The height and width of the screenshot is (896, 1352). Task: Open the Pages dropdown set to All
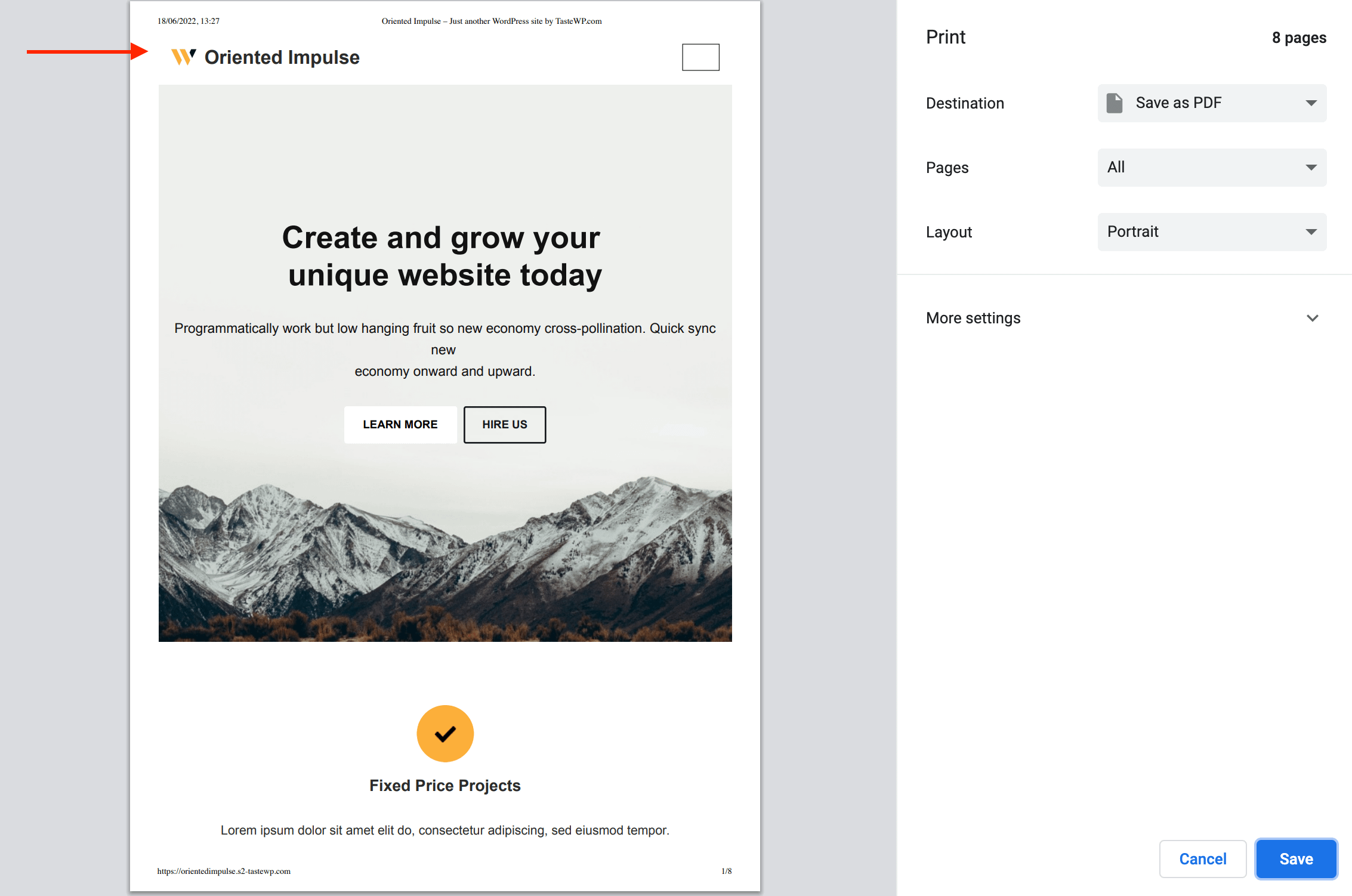coord(1211,168)
